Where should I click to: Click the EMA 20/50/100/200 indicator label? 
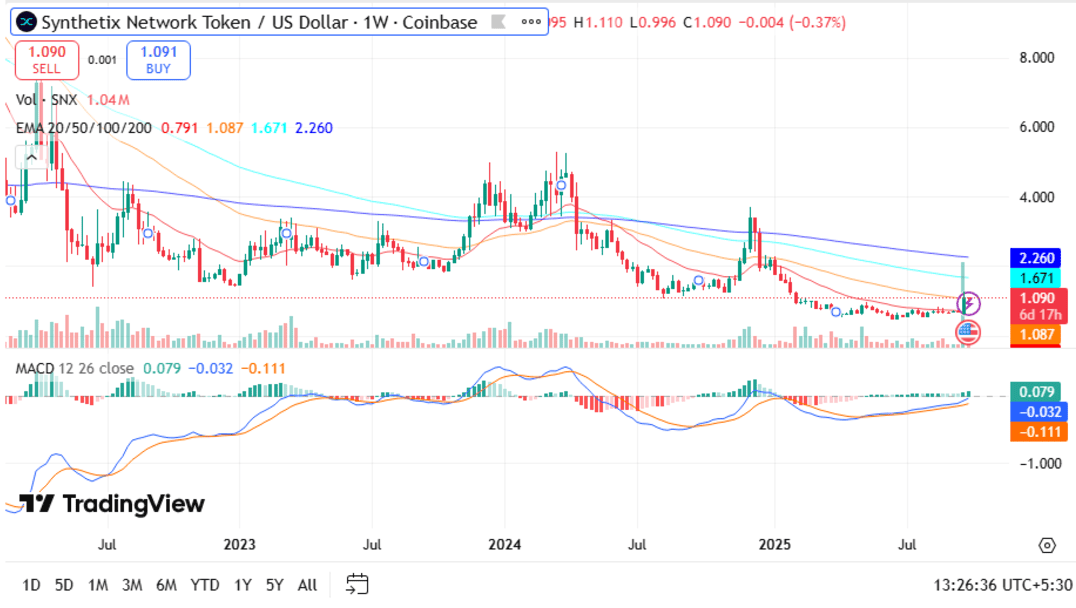pyautogui.click(x=84, y=128)
